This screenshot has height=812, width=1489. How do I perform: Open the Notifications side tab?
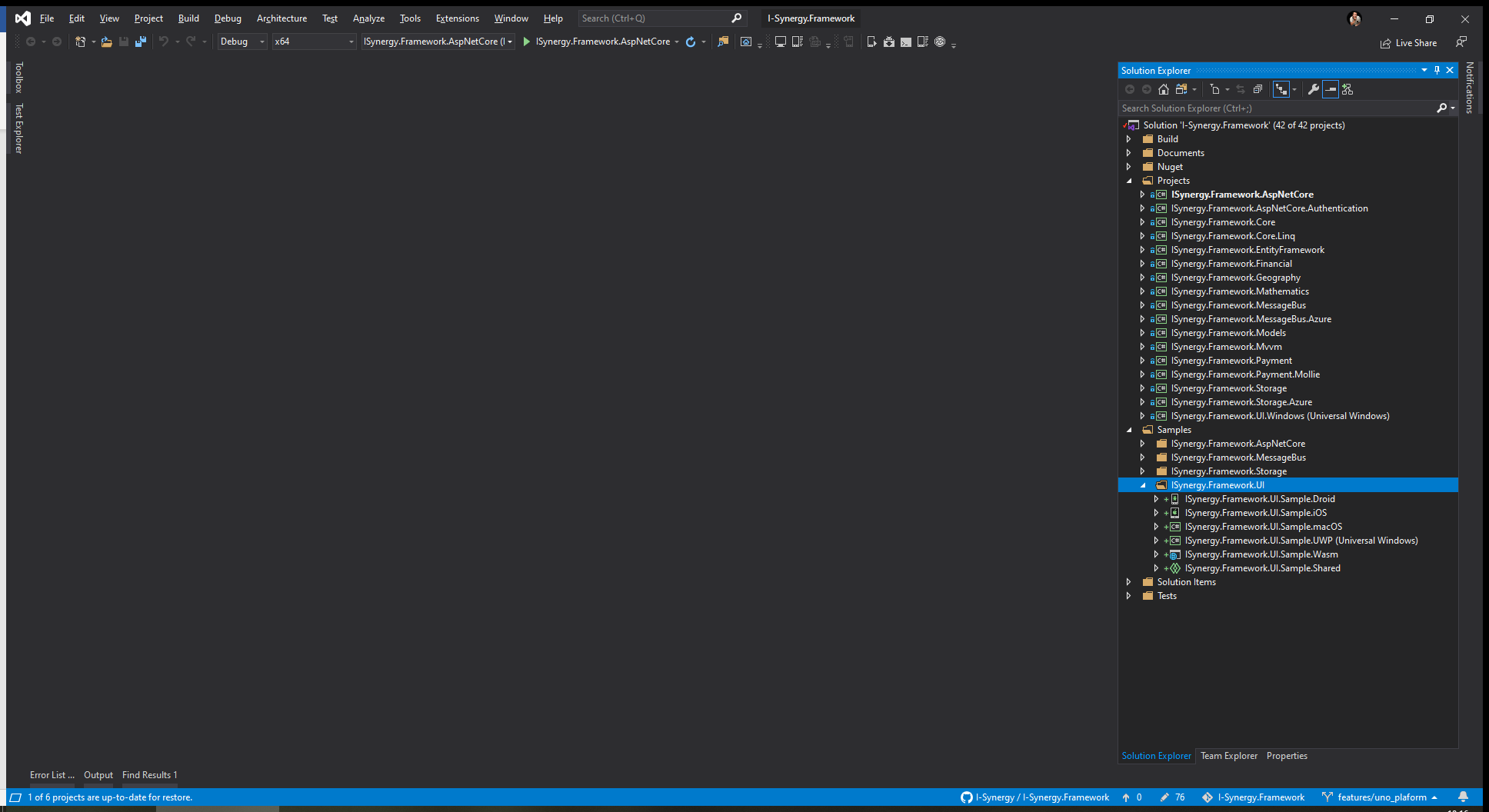pos(1469,88)
